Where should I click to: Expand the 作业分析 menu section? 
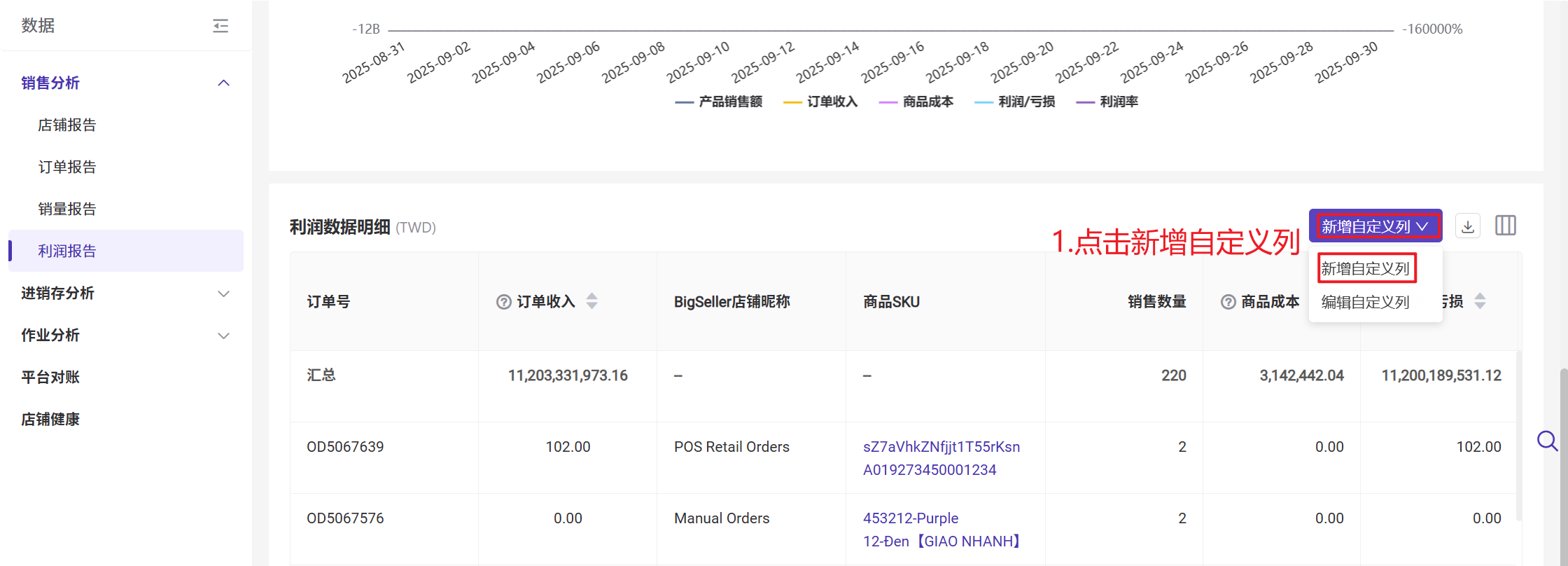(223, 336)
